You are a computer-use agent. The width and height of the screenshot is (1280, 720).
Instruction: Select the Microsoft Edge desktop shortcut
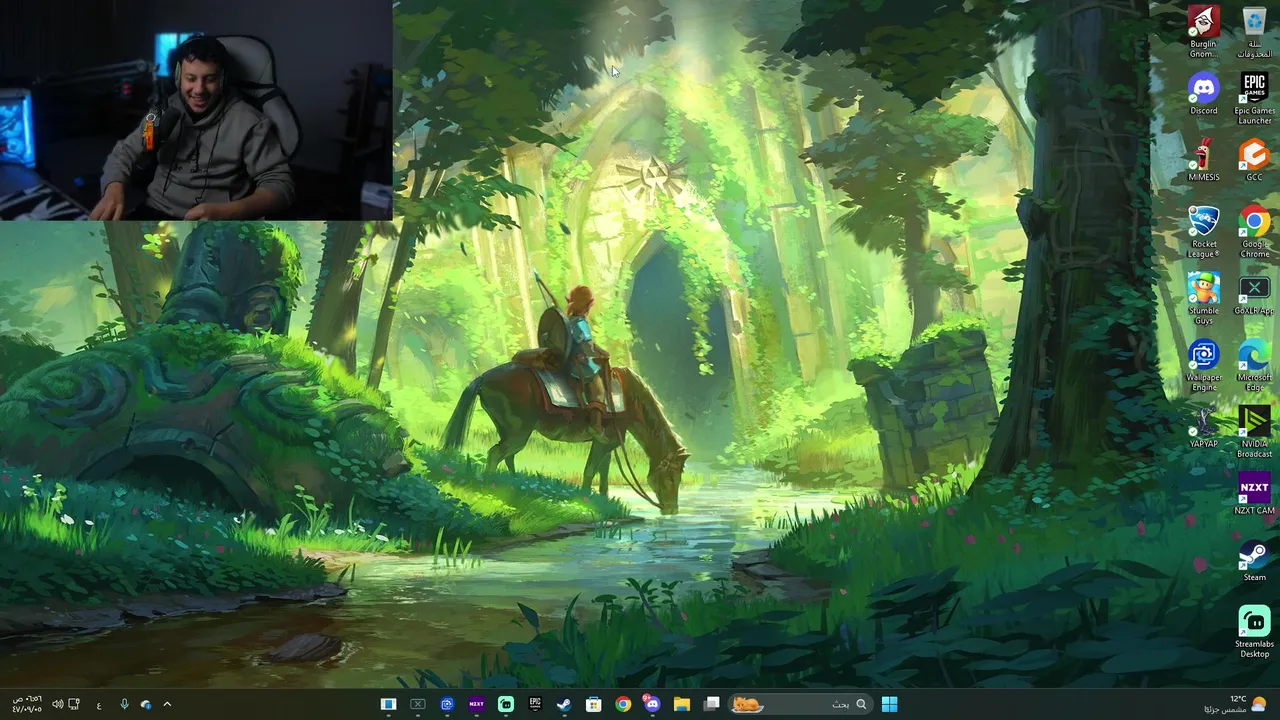click(x=1254, y=365)
